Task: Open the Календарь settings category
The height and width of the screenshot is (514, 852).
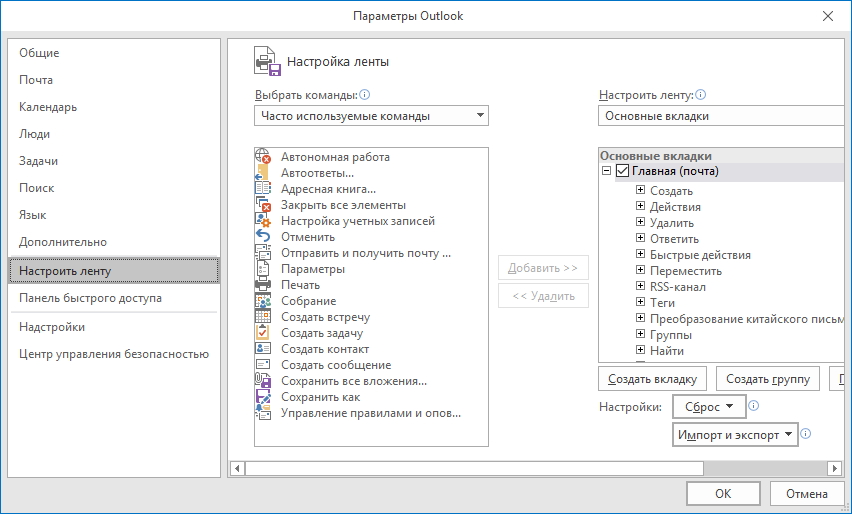Action: (114, 107)
